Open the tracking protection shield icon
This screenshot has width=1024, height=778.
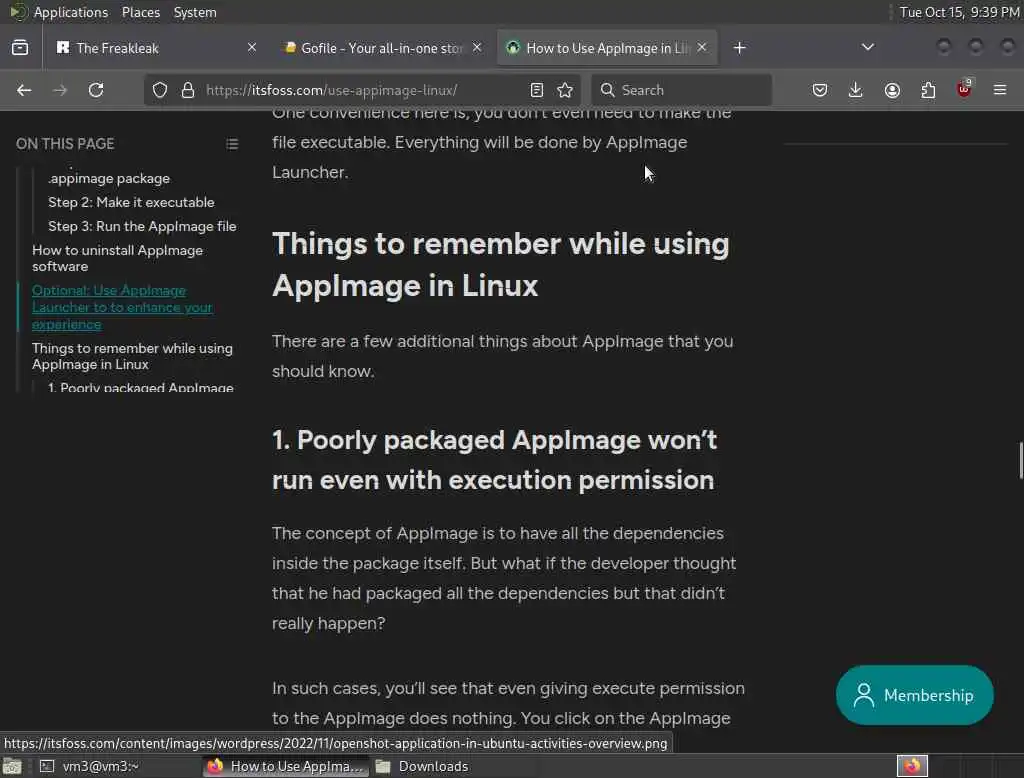160,90
